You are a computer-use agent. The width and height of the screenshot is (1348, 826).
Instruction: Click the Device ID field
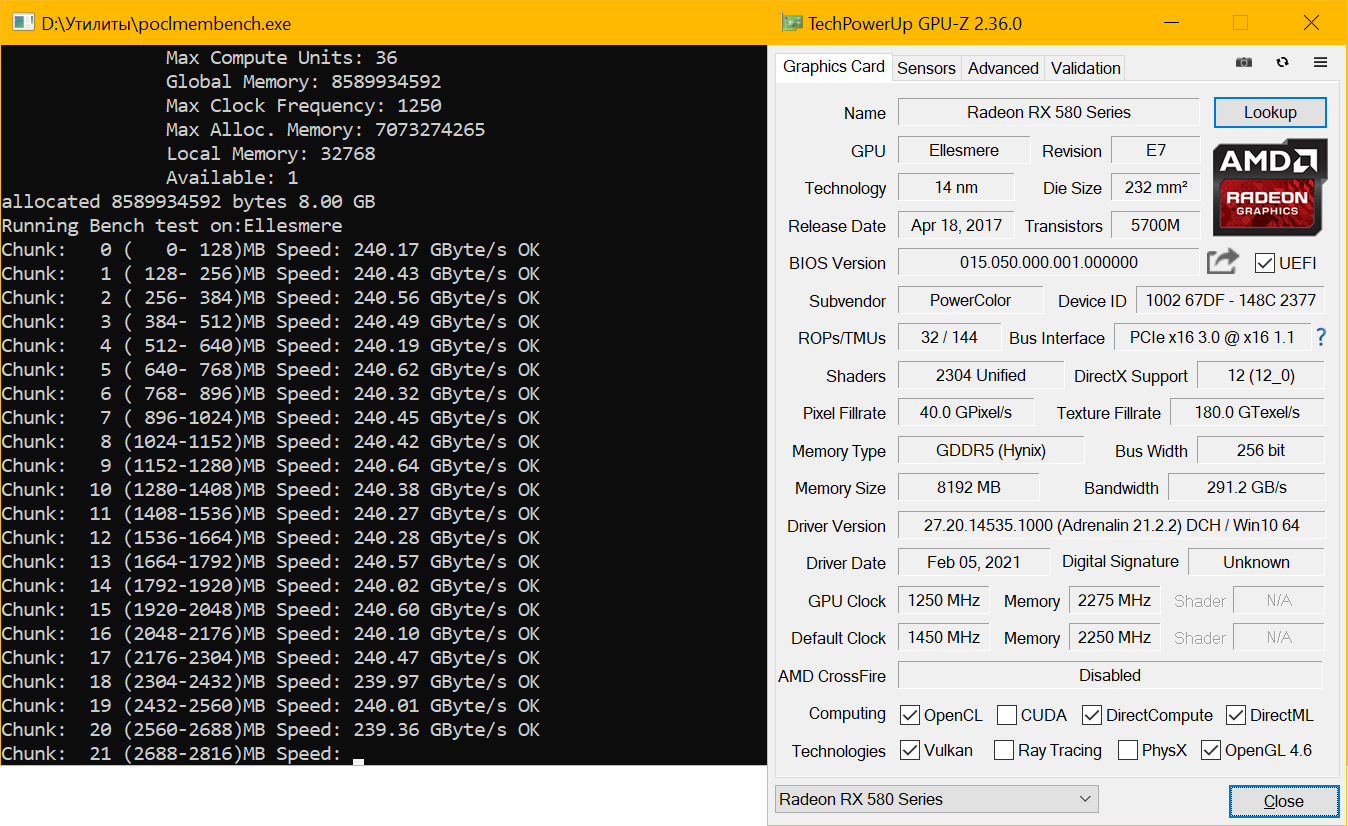coord(1230,300)
